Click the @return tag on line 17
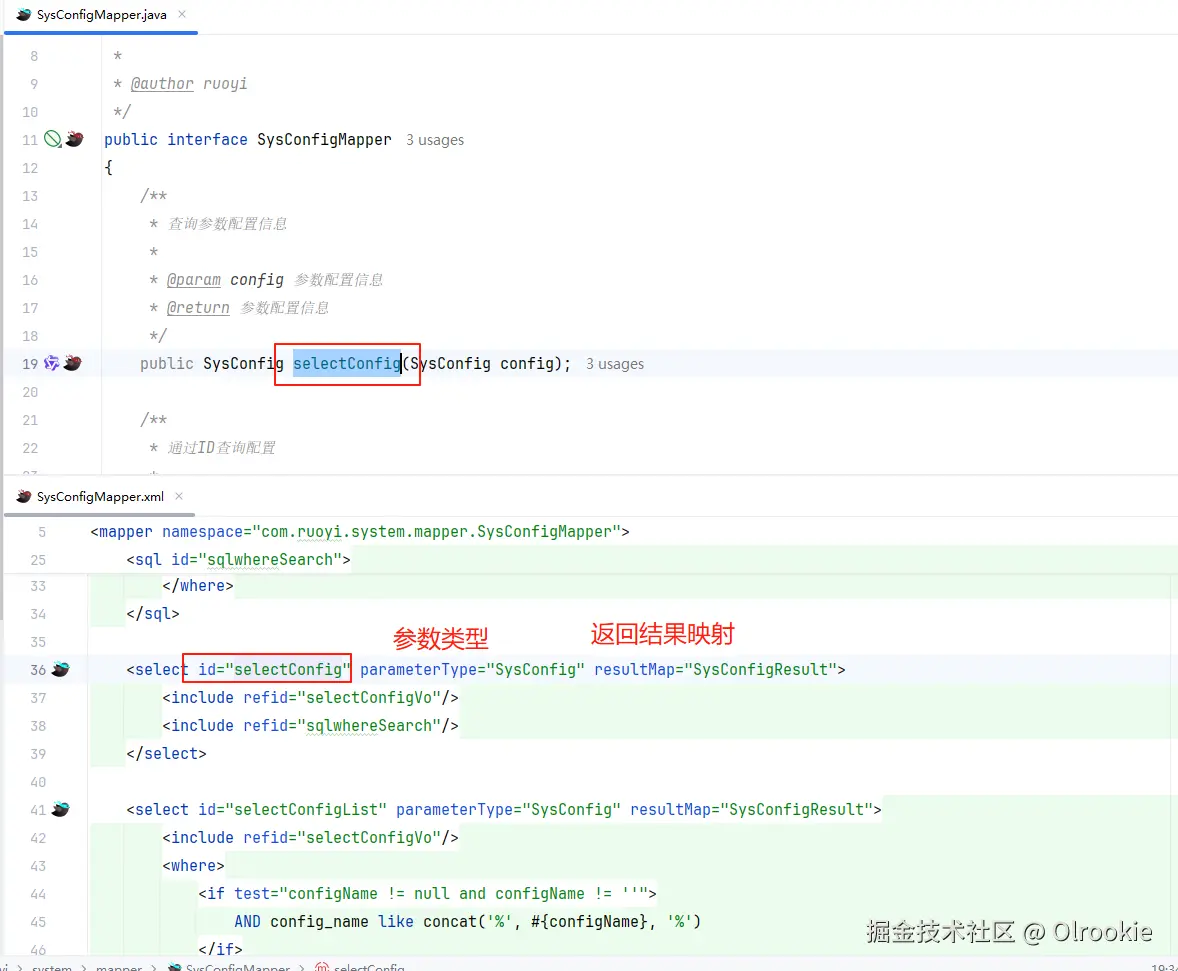1178x971 pixels. pyautogui.click(x=198, y=307)
